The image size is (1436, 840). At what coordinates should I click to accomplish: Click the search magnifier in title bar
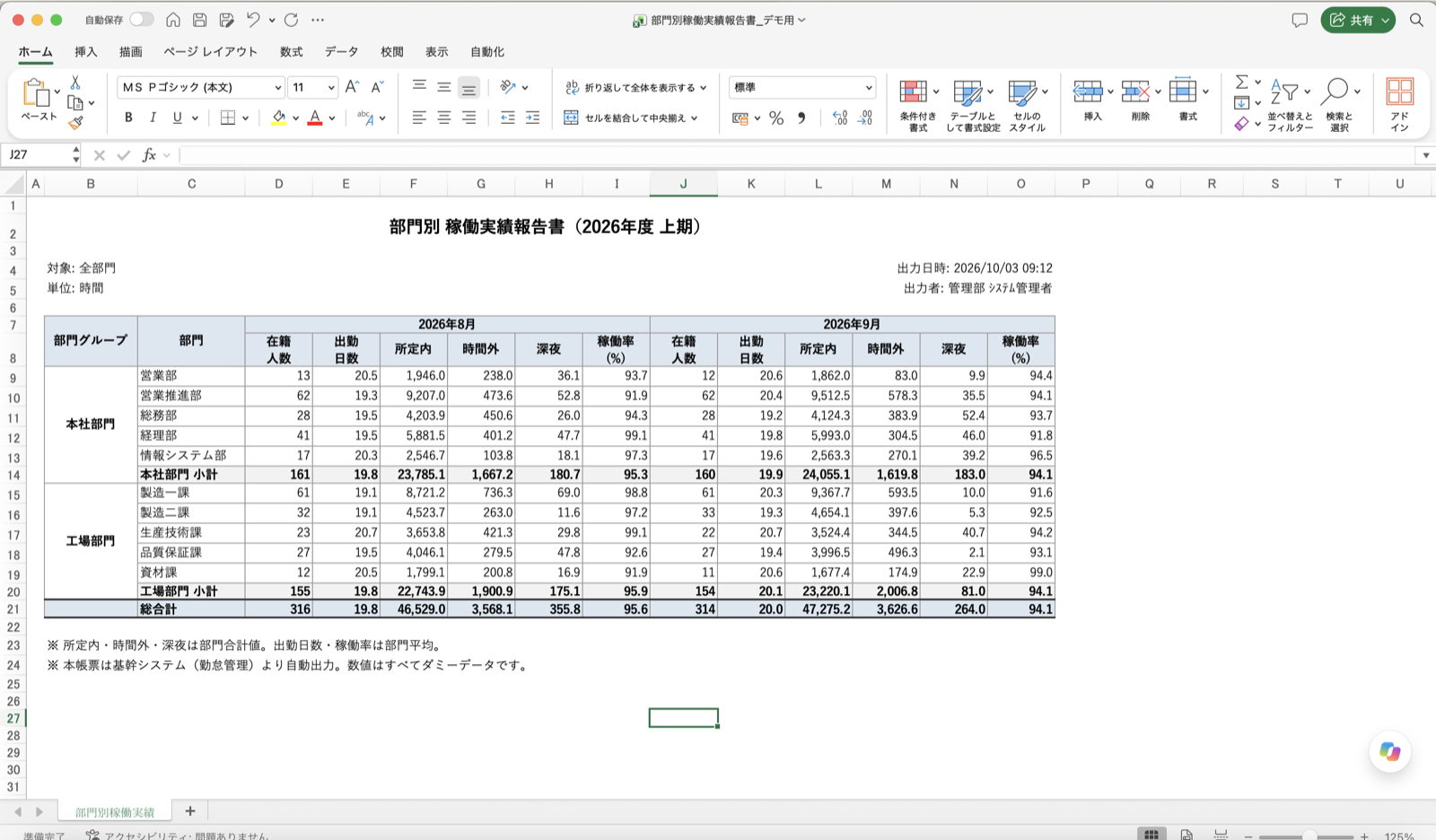coord(1416,20)
